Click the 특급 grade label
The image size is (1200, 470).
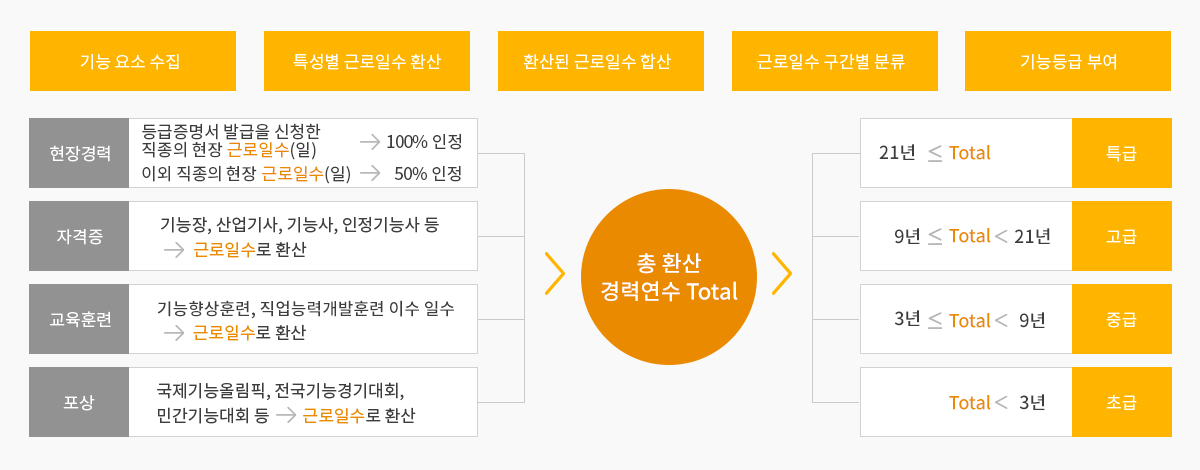1121,153
